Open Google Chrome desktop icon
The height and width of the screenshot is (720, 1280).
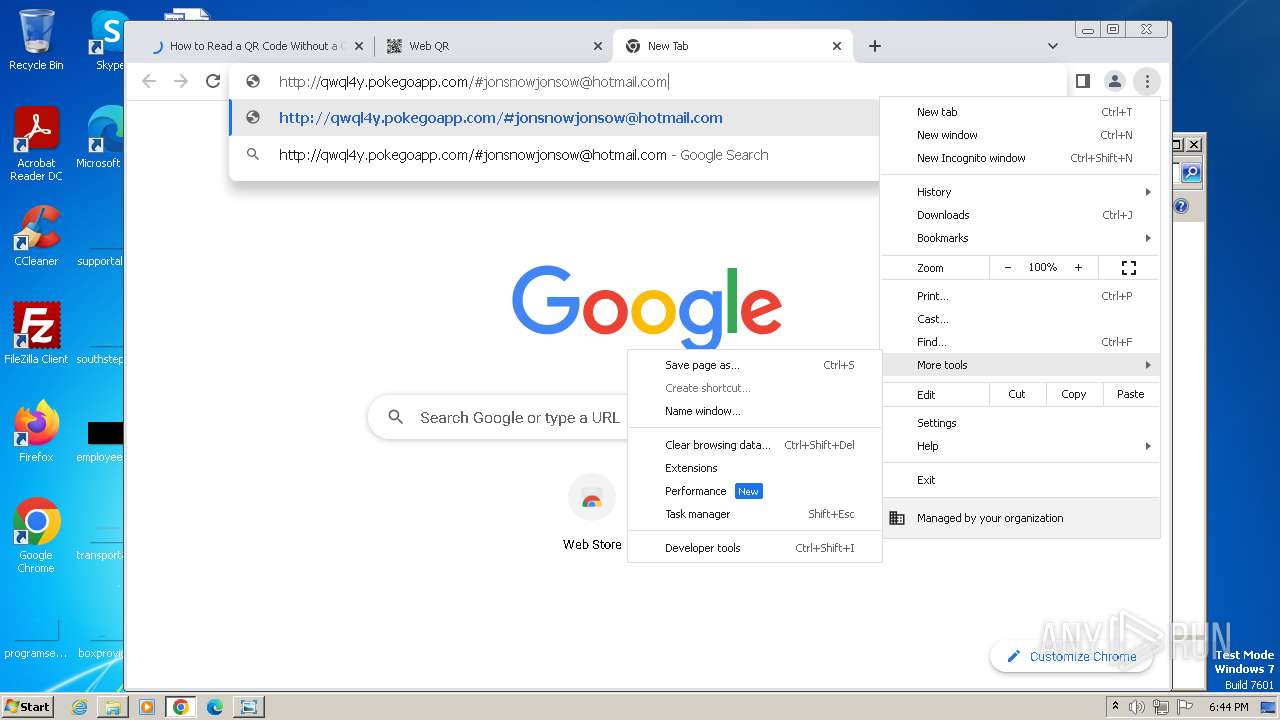(x=36, y=535)
